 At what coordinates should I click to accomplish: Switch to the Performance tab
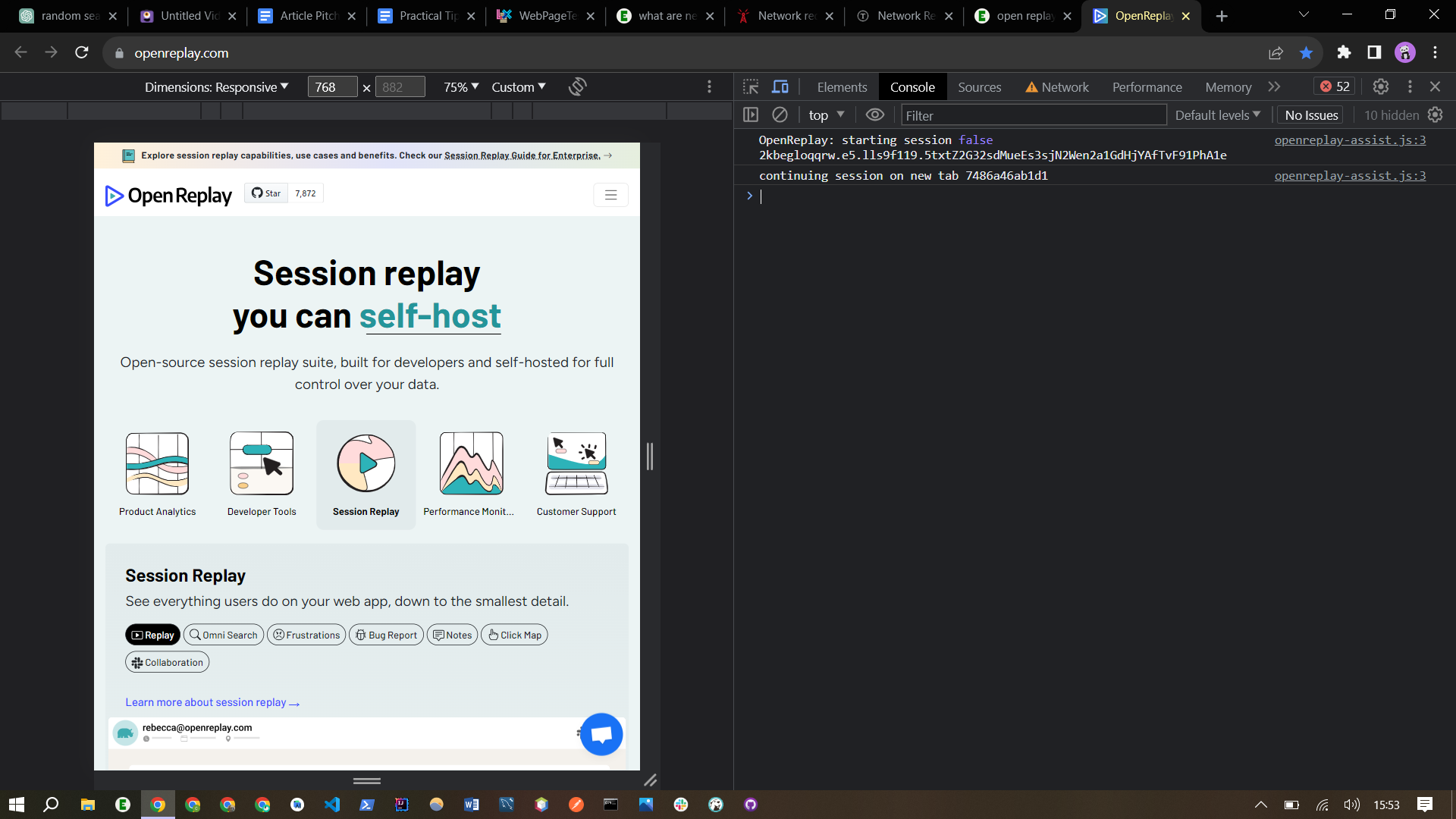pyautogui.click(x=1147, y=87)
